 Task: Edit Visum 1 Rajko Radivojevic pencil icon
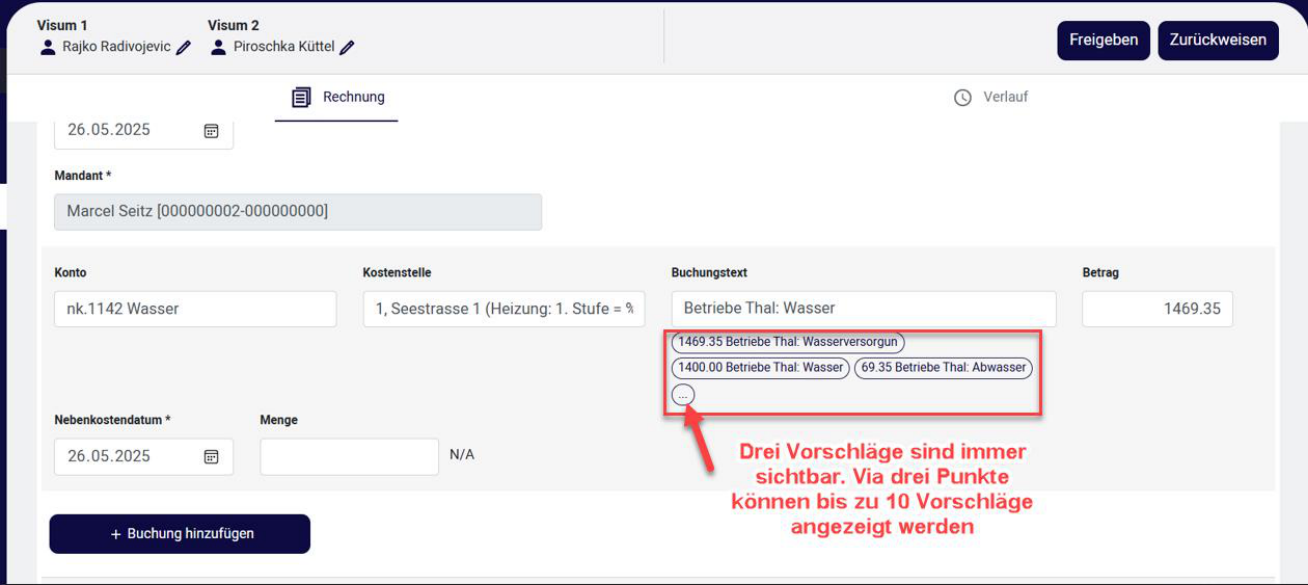point(183,47)
